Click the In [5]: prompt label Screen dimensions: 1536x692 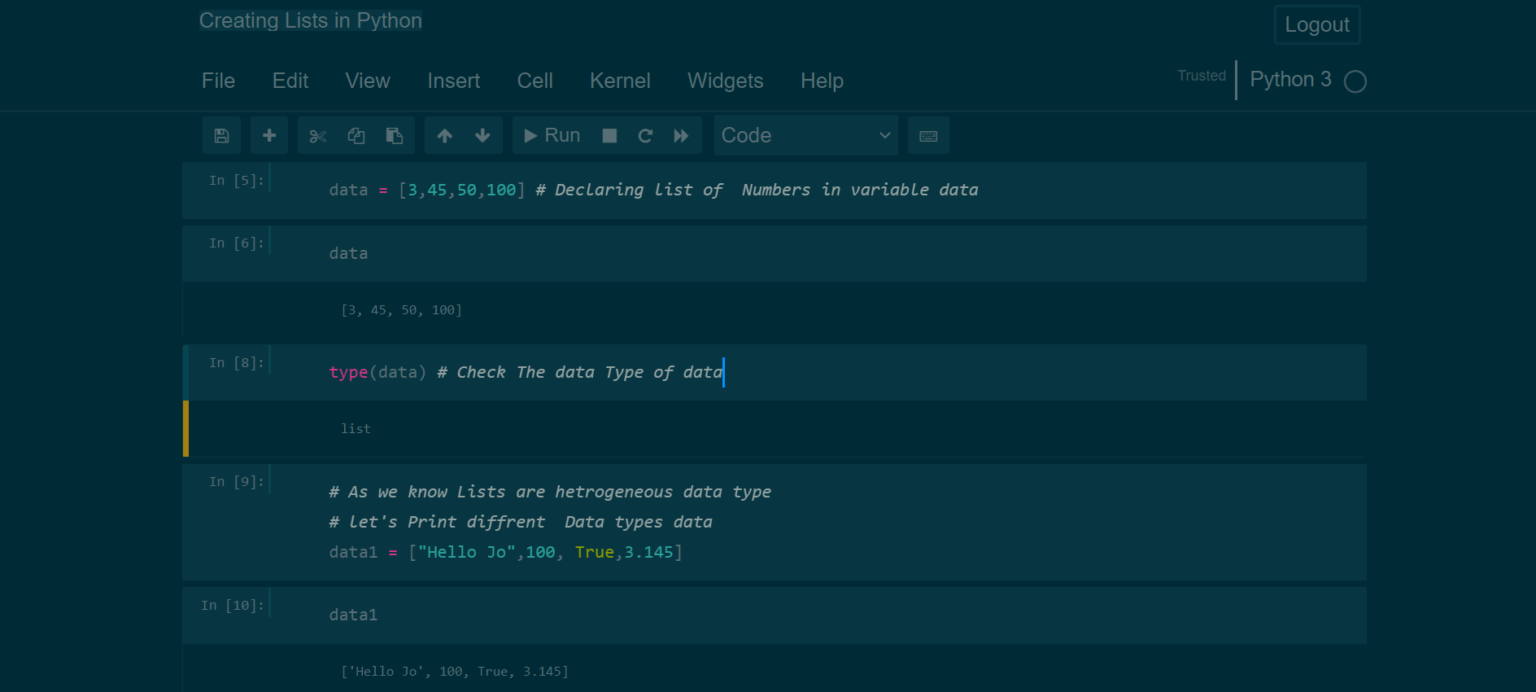point(236,180)
